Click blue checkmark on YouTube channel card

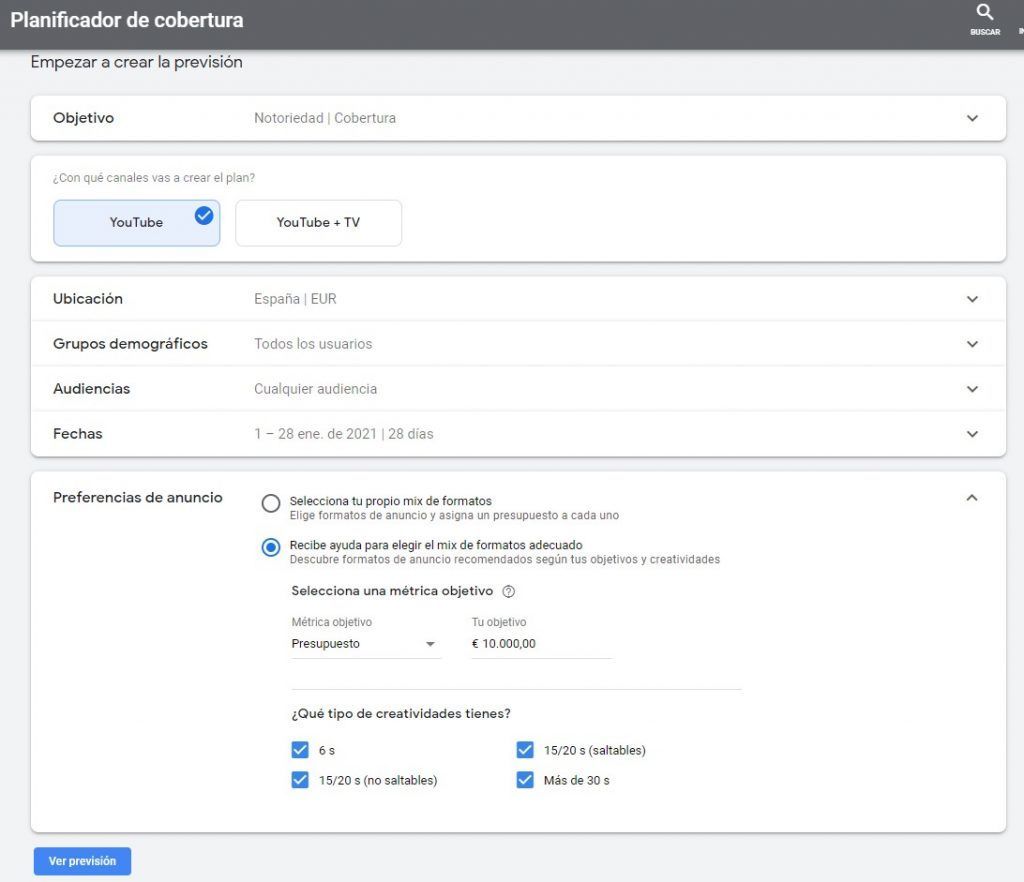(204, 215)
